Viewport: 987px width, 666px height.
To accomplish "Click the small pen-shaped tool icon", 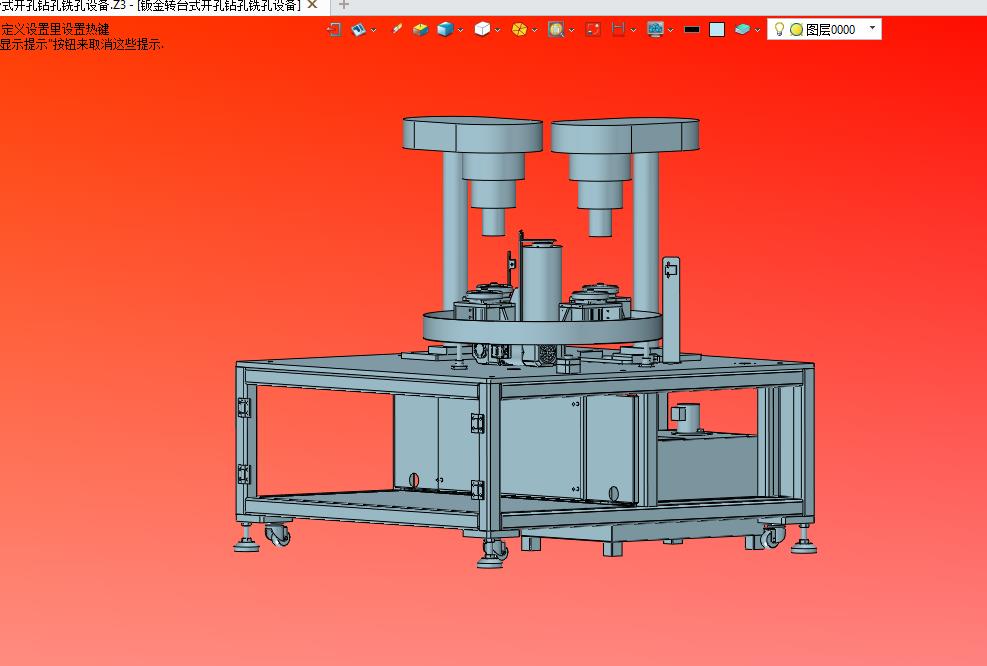I will [397, 29].
